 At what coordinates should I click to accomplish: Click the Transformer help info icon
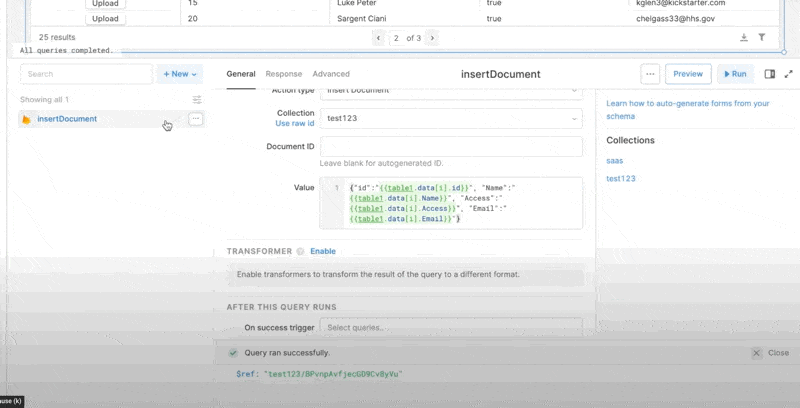pos(299,251)
